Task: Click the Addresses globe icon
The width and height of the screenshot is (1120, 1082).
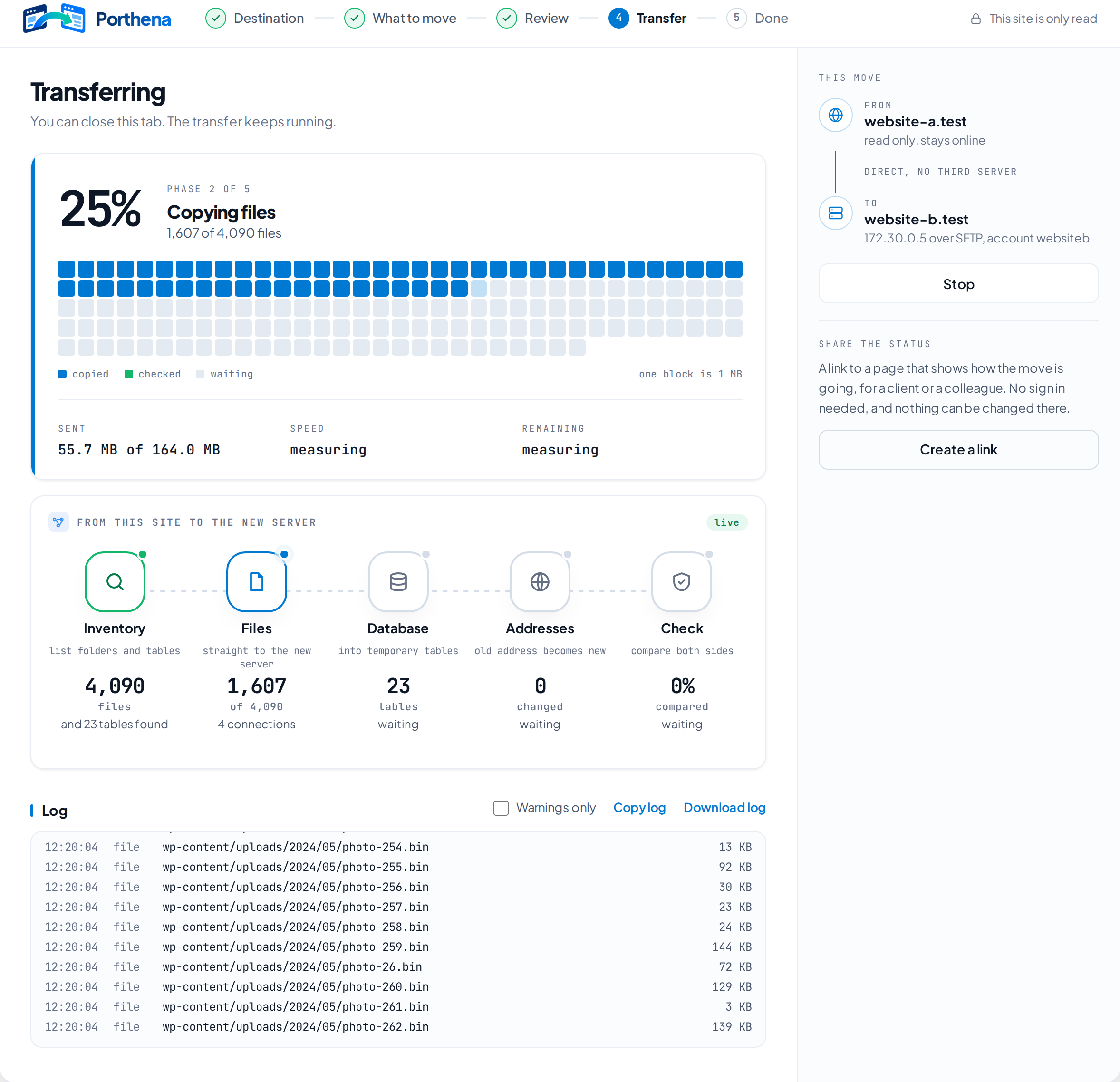Action: tap(540, 581)
